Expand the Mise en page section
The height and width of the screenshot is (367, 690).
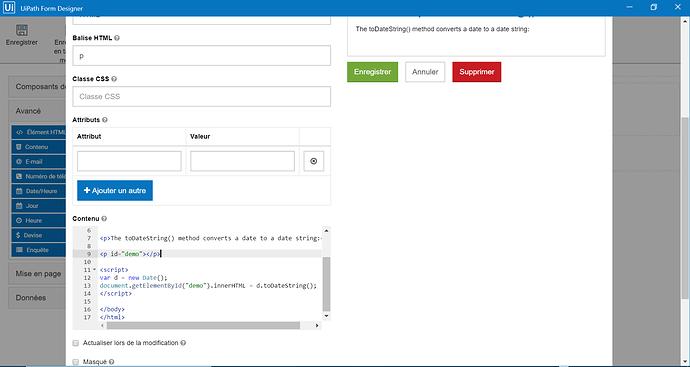click(37, 274)
